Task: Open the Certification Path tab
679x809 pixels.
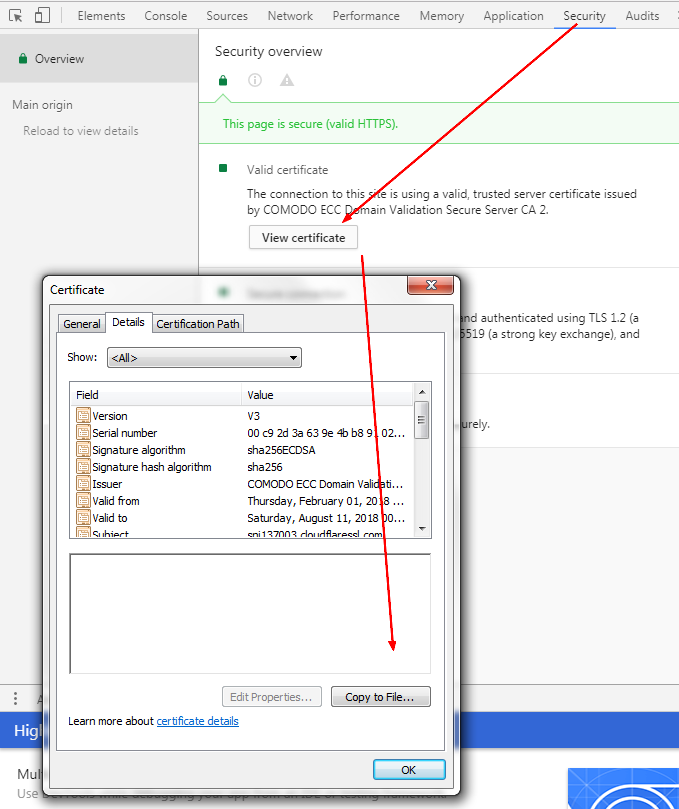Action: coord(198,324)
